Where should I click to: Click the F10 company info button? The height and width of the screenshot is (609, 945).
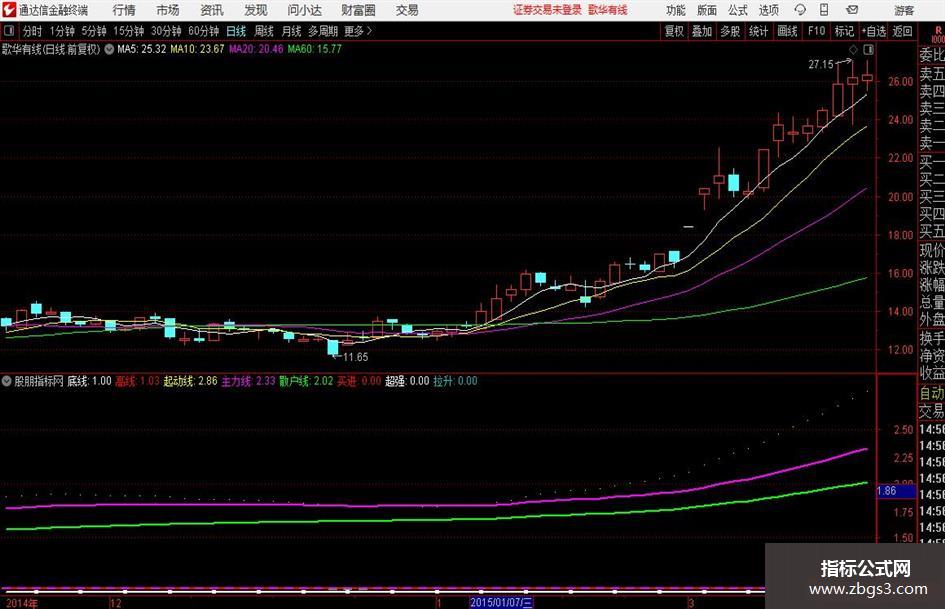[x=817, y=31]
